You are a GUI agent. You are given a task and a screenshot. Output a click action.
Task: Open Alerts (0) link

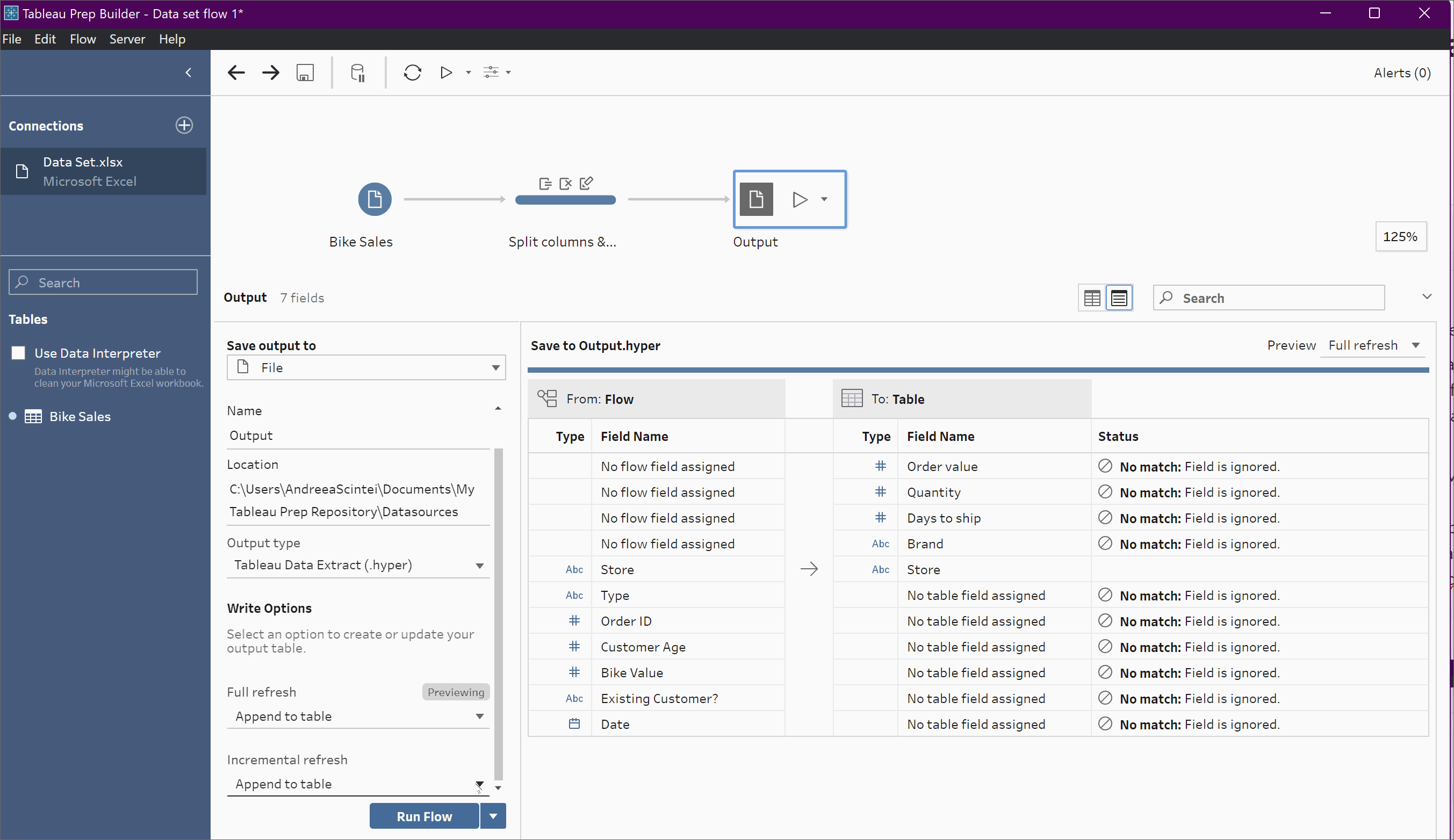click(1401, 73)
